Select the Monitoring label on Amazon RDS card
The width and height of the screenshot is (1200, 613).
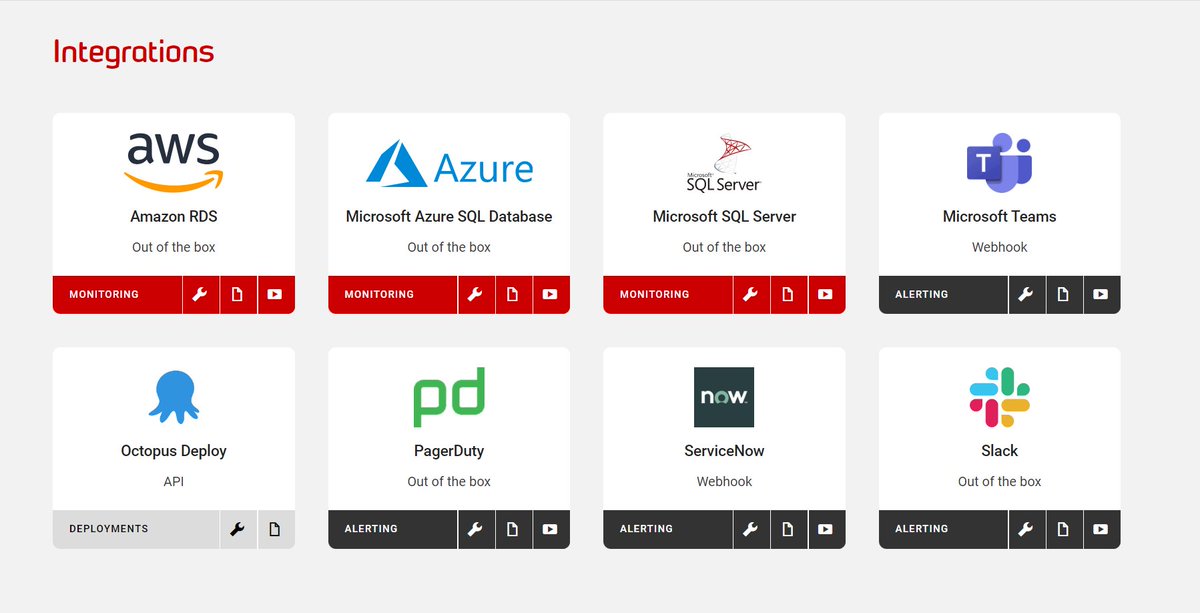pyautogui.click(x=104, y=295)
